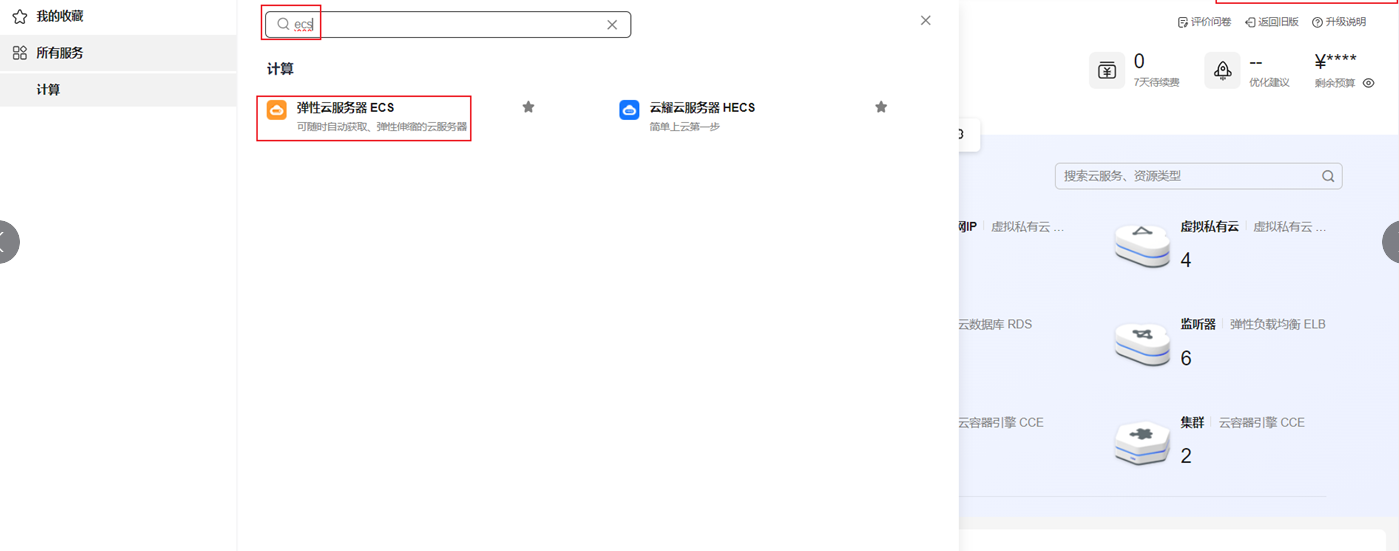Click the orange ECS cloud icon
This screenshot has width=1399, height=551.
pyautogui.click(x=277, y=110)
